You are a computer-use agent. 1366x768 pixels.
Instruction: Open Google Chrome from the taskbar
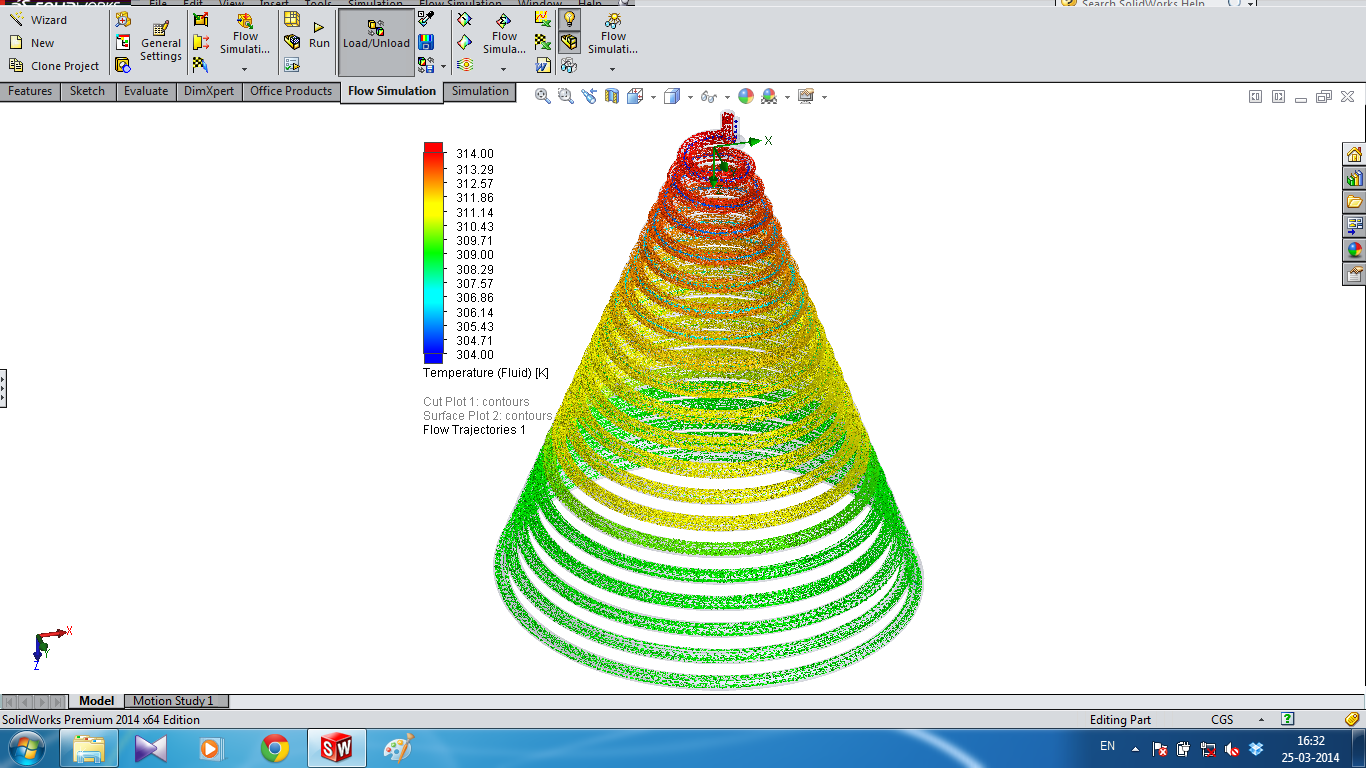point(275,748)
